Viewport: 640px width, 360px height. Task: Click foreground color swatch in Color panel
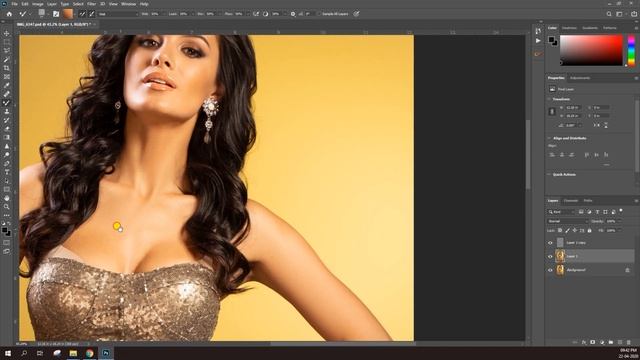(551, 40)
